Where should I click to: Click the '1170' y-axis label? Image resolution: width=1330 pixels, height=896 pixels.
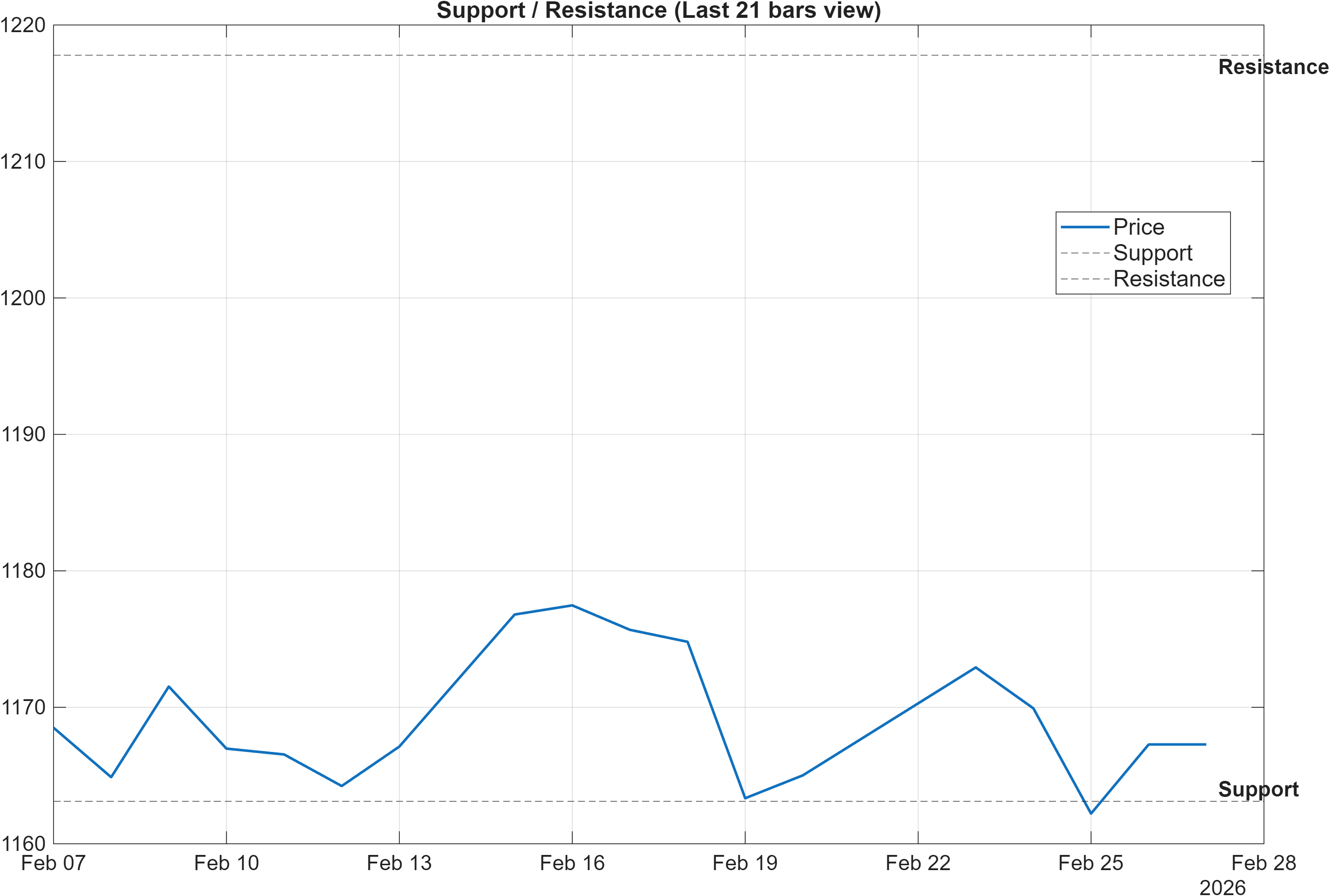tap(23, 707)
